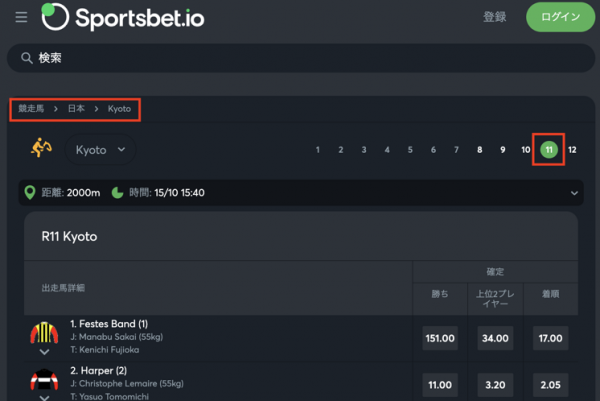The image size is (600, 401).
Task: Select race number 12 tab
Action: pyautogui.click(x=572, y=150)
